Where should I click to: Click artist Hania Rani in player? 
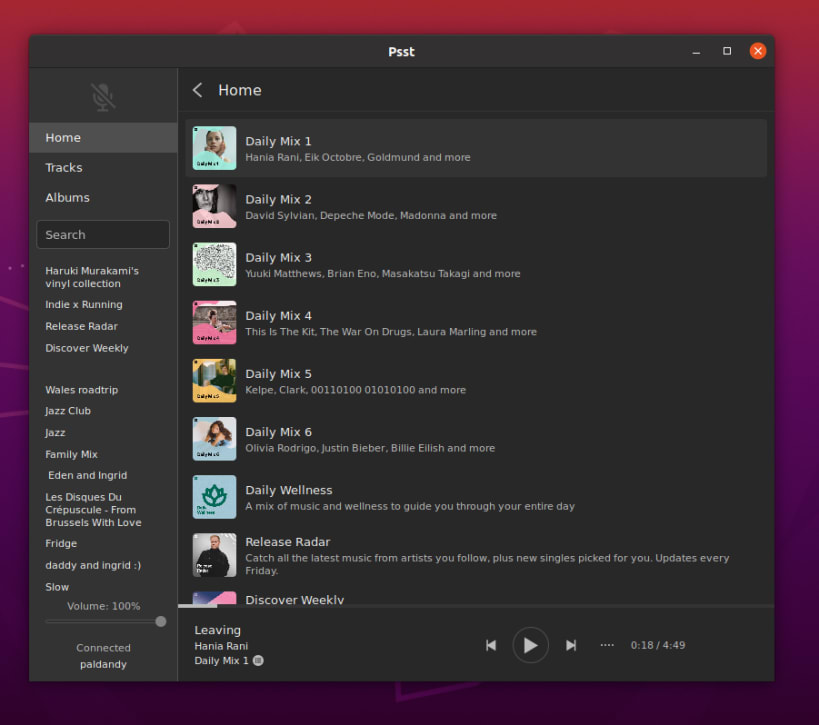tap(221, 646)
